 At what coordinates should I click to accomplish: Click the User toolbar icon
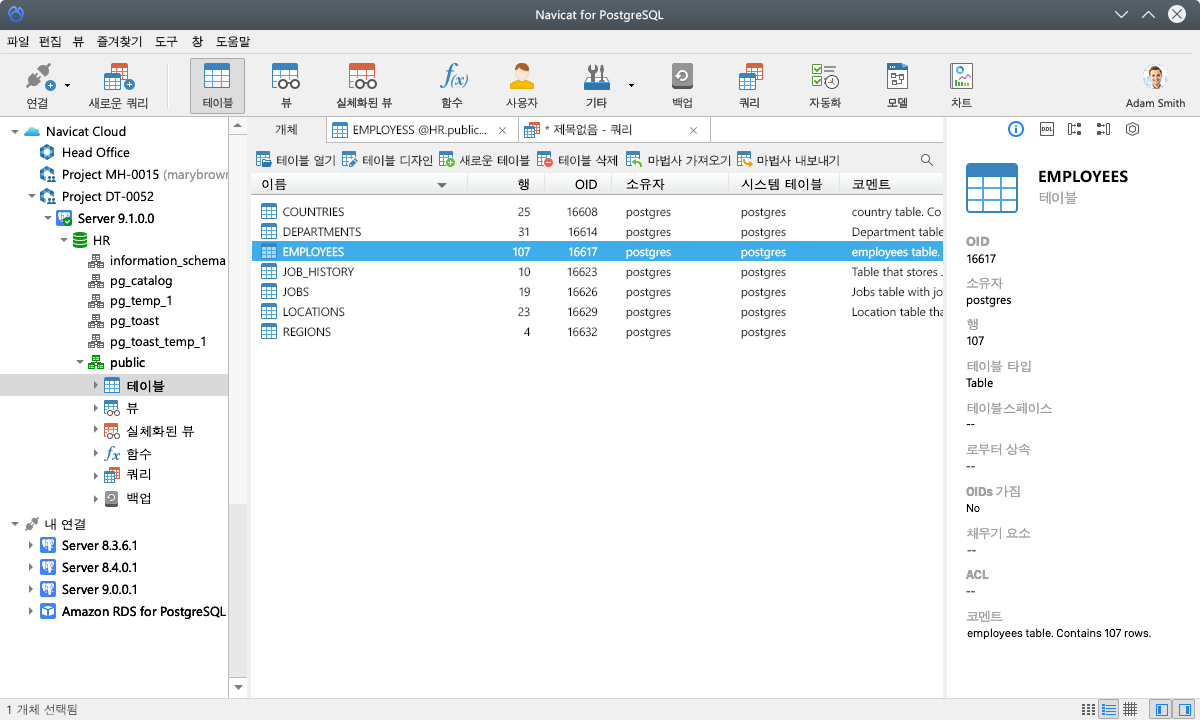click(521, 85)
